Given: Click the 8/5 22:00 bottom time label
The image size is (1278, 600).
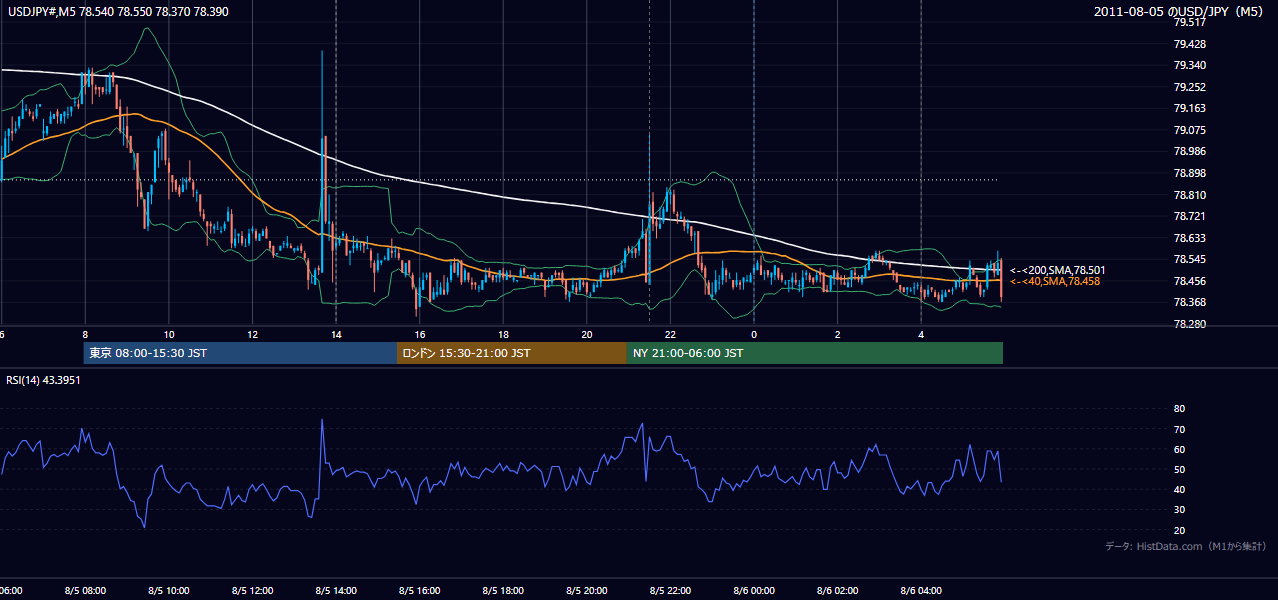Looking at the screenshot, I should pos(670,591).
